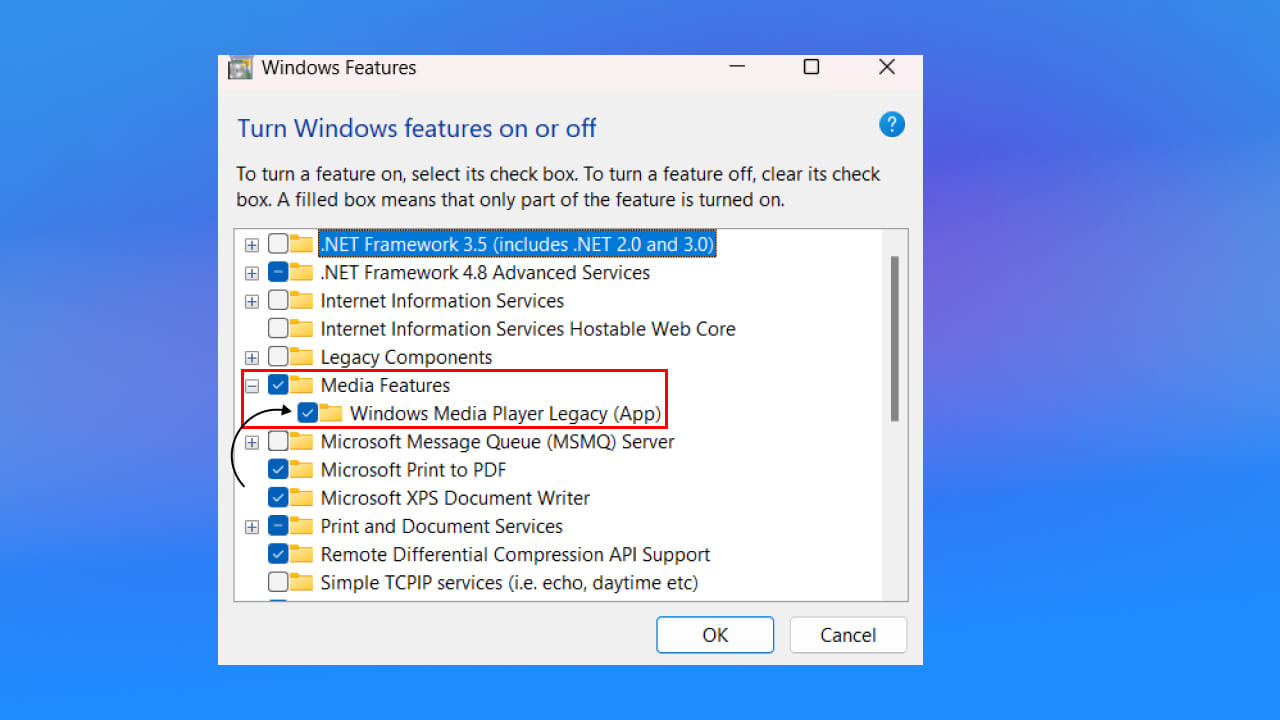This screenshot has height=720, width=1280.
Task: Select "Microsoft Print to PDF" row text
Action: coord(413,470)
